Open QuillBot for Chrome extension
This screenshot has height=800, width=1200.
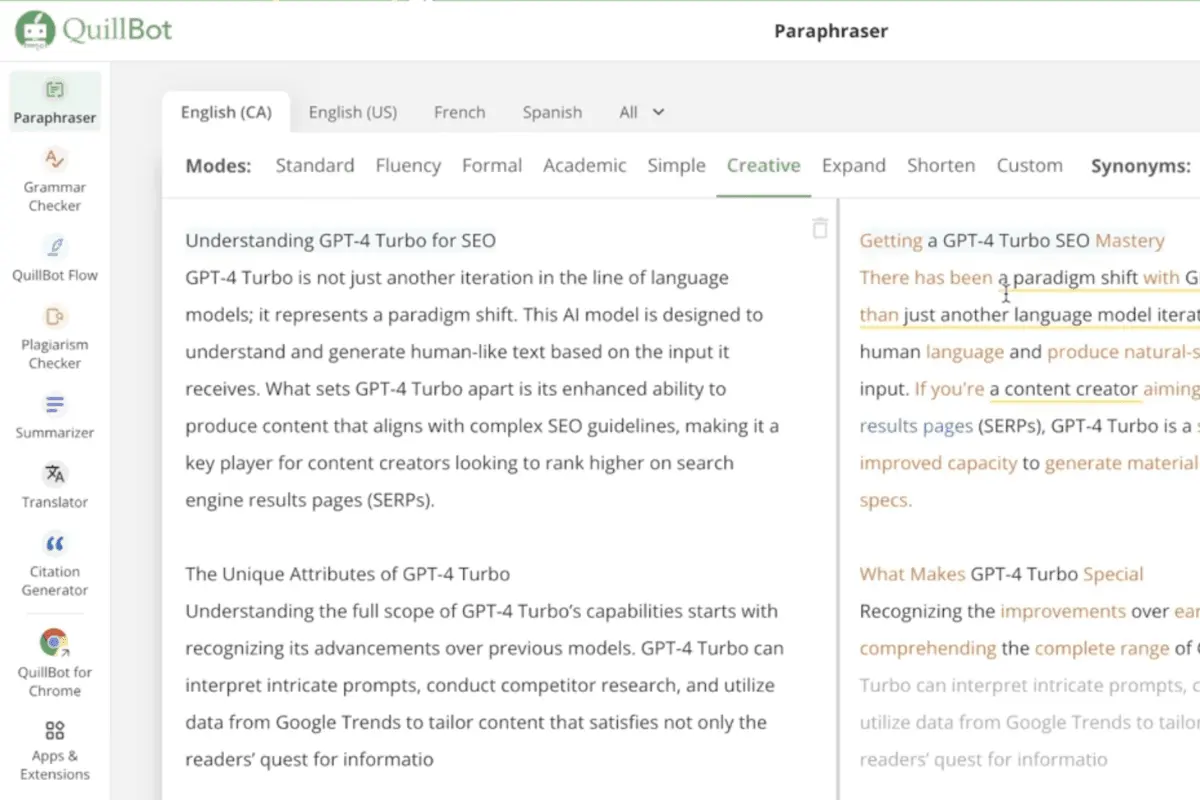coord(55,663)
